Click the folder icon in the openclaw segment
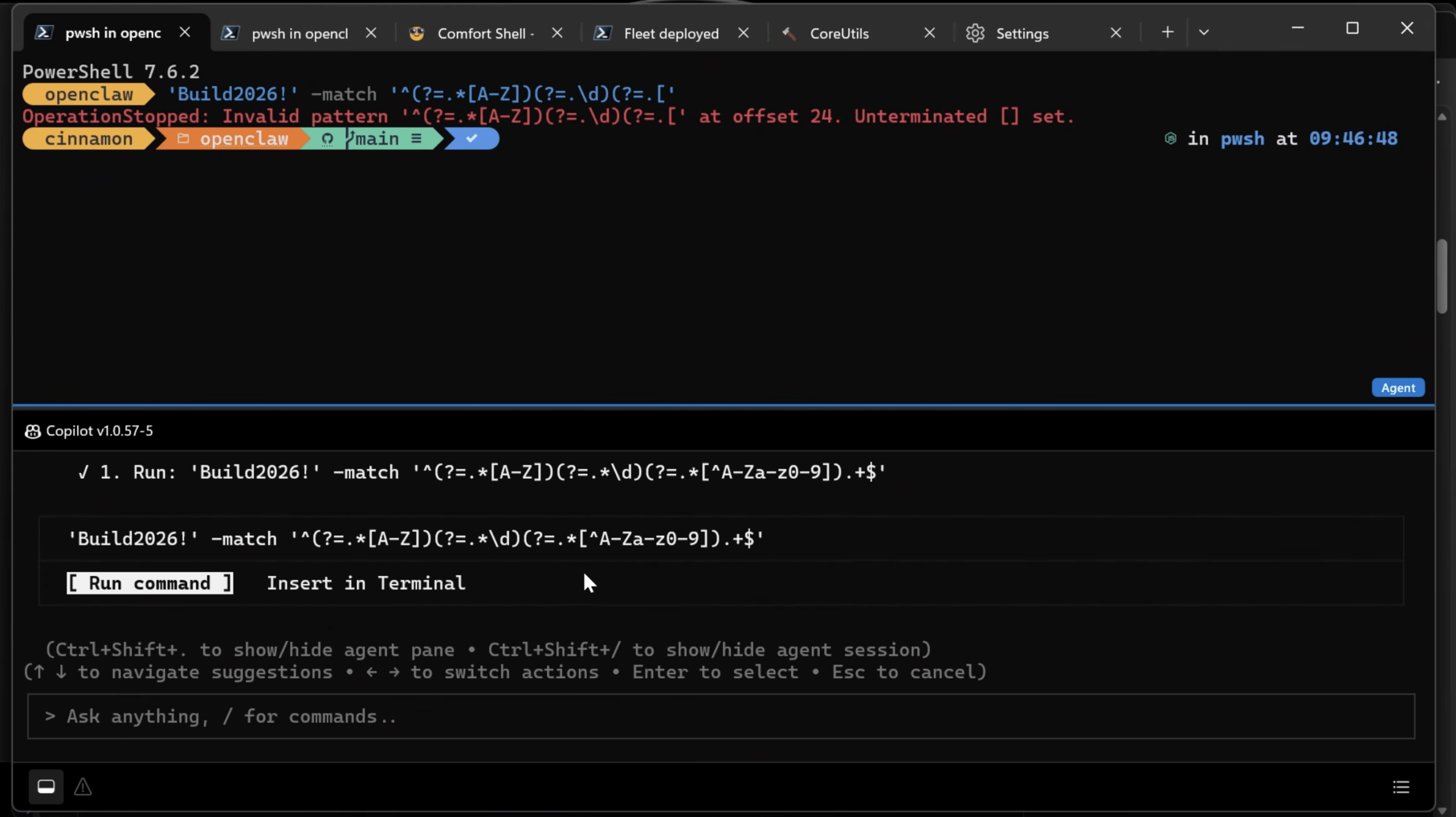 183,138
